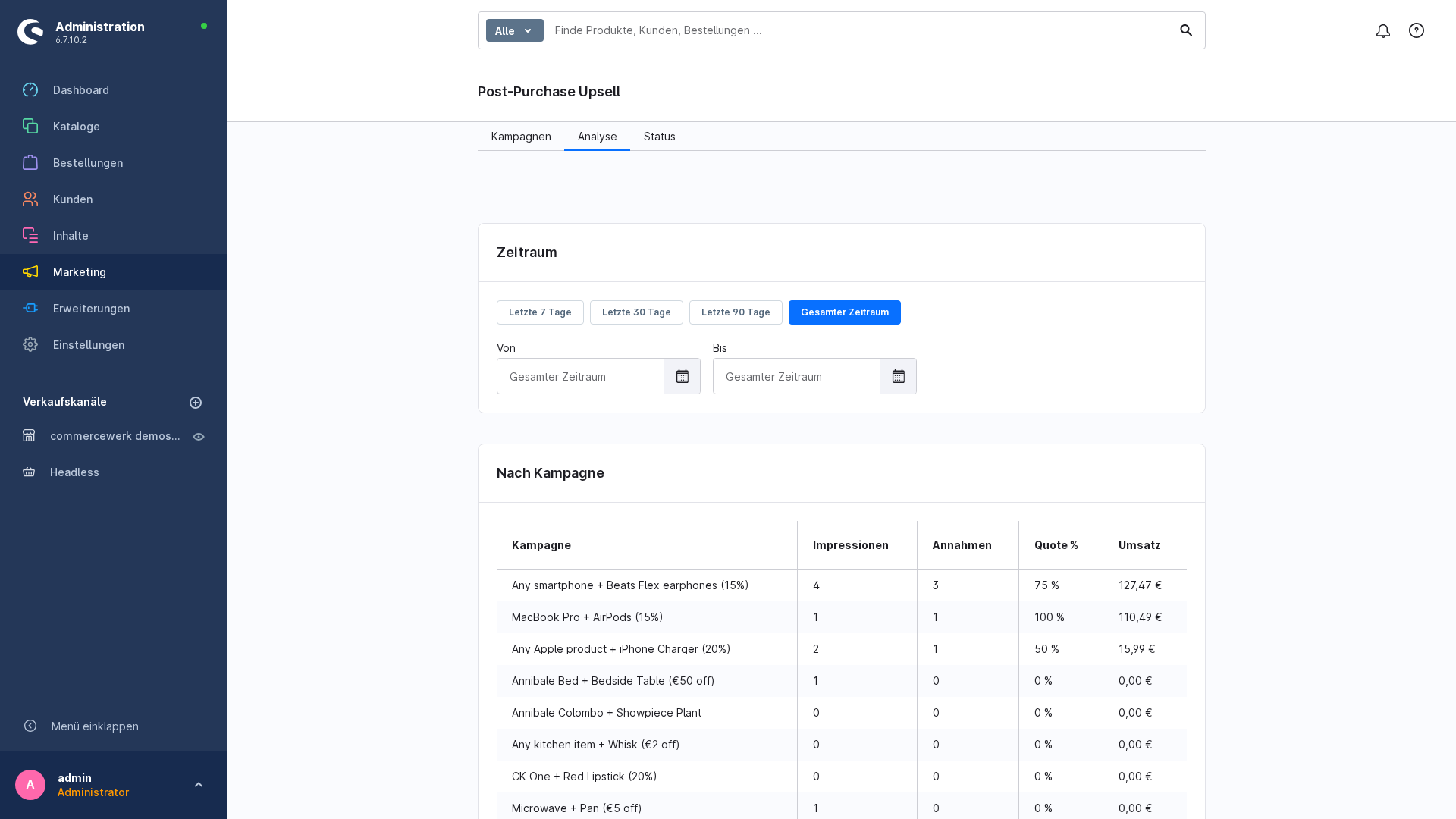
Task: Open the Dashboard gauge icon
Action: (30, 90)
